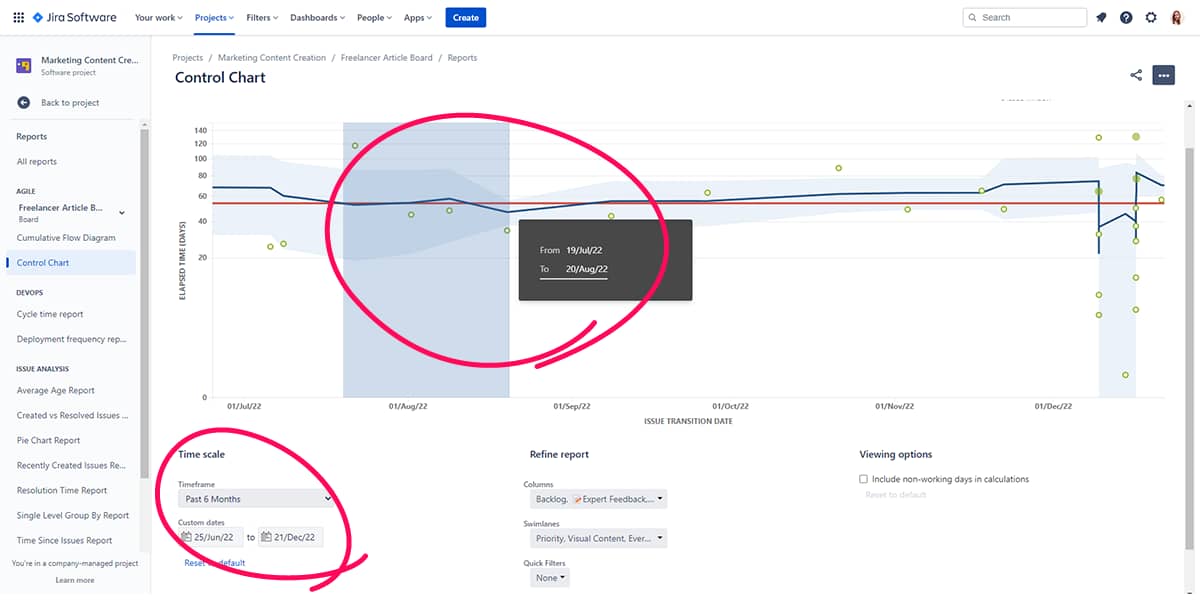Screen dimensions: 1200x600
Task: Click the issue dot at 120 days
Action: tap(355, 146)
